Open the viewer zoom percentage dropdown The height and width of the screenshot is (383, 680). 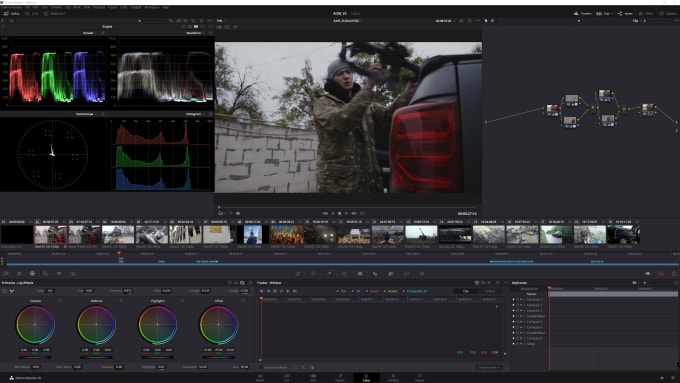(x=221, y=20)
